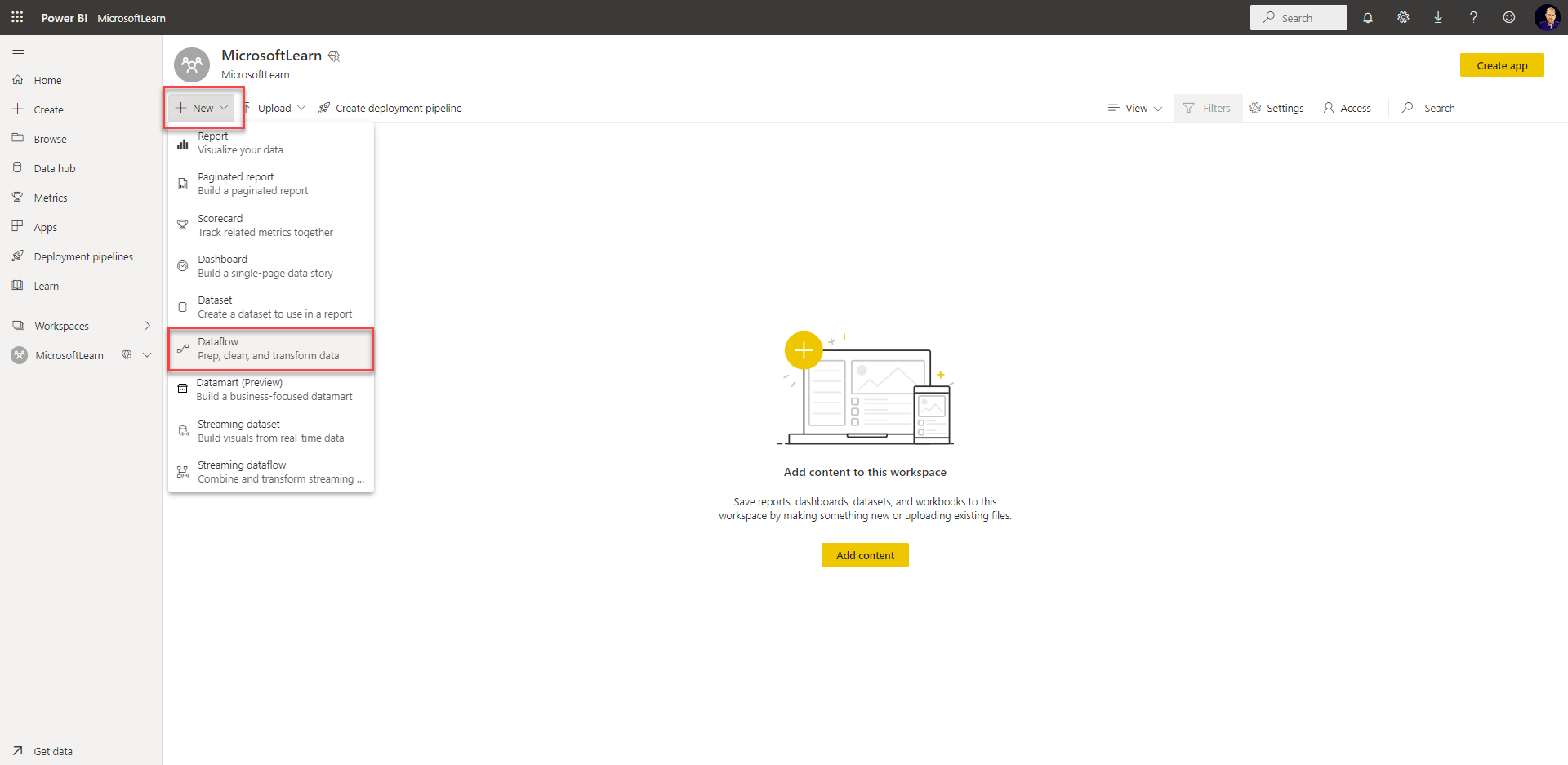Open the settings gear in top bar

tap(1403, 17)
